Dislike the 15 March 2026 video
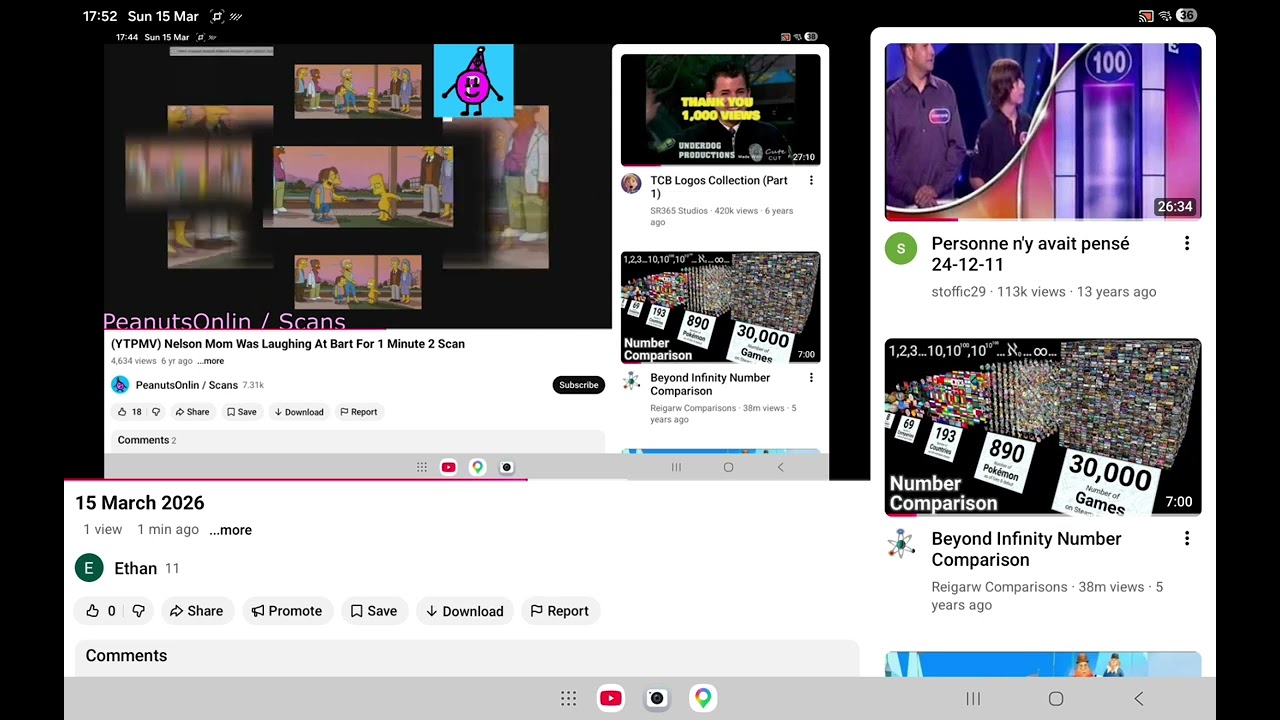Image resolution: width=1280 pixels, height=720 pixels. tap(139, 611)
